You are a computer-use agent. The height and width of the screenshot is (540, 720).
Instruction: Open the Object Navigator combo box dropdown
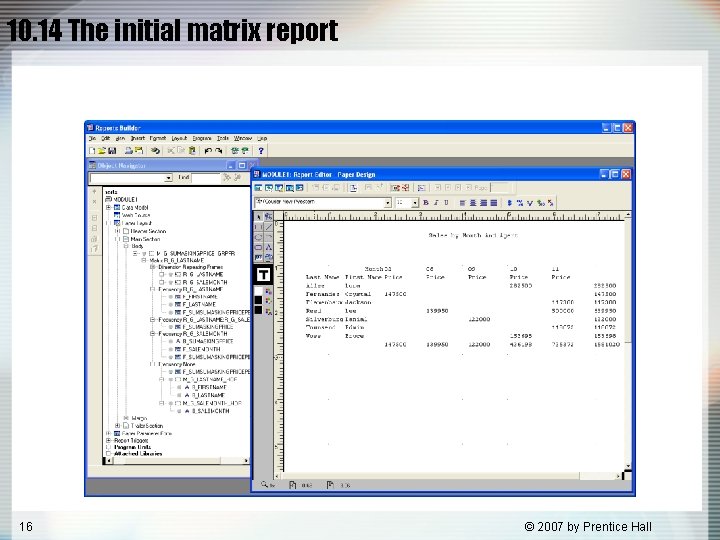tap(169, 178)
